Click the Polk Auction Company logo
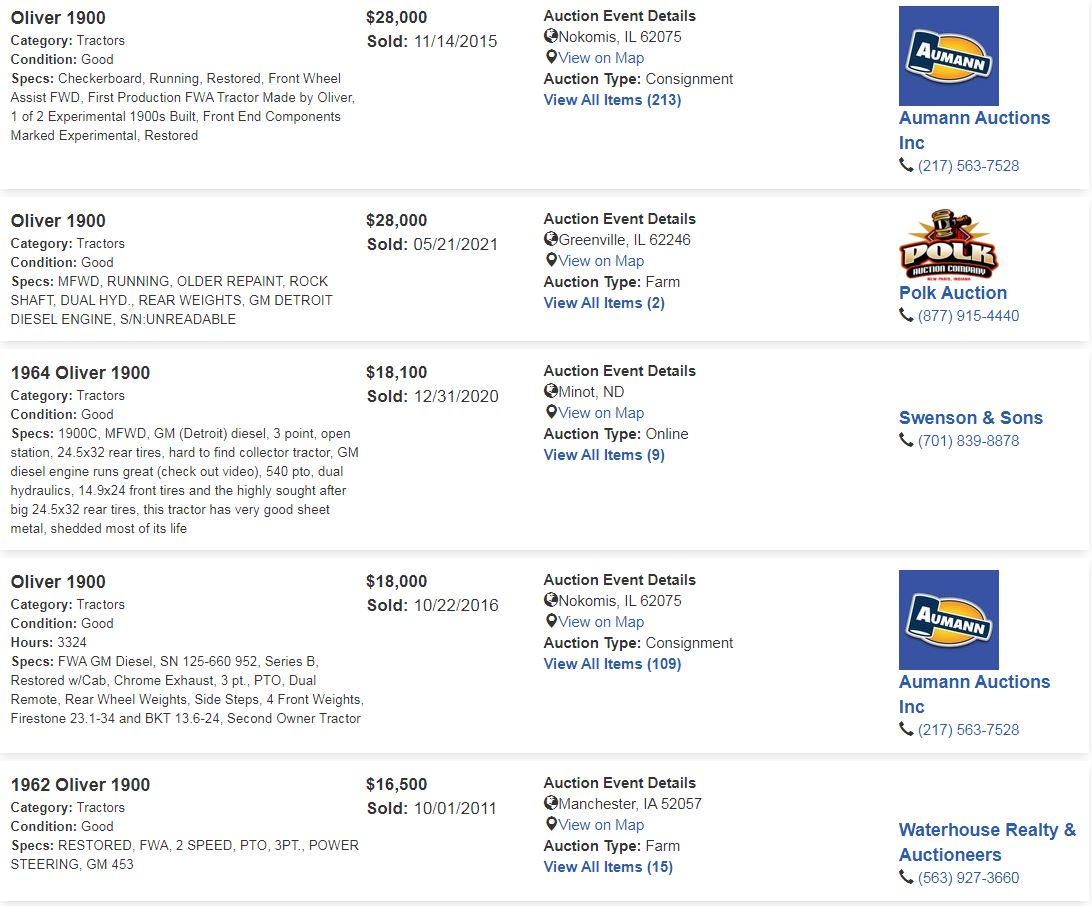 (949, 245)
